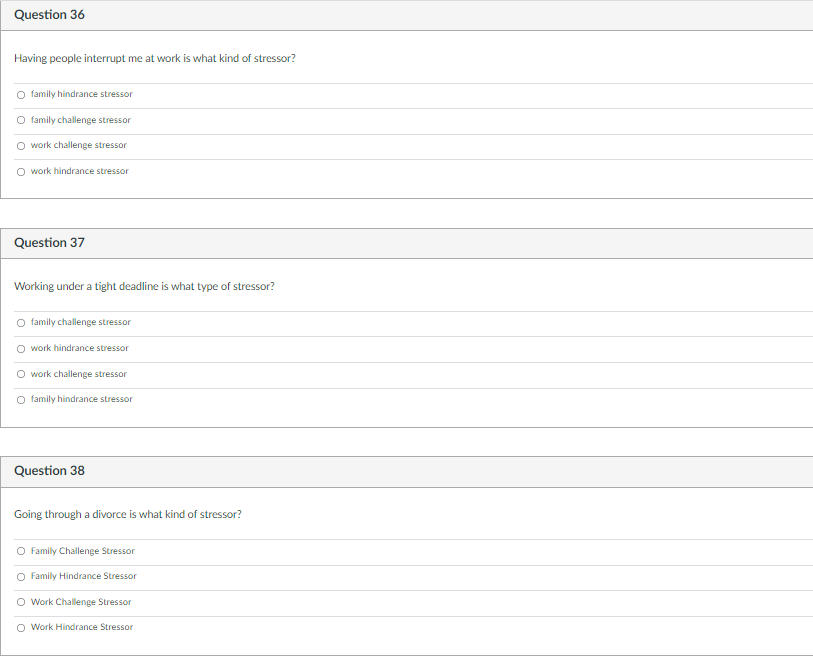
Task: Mark 'work hindrance stressor' in Question 36
Action: [21, 172]
